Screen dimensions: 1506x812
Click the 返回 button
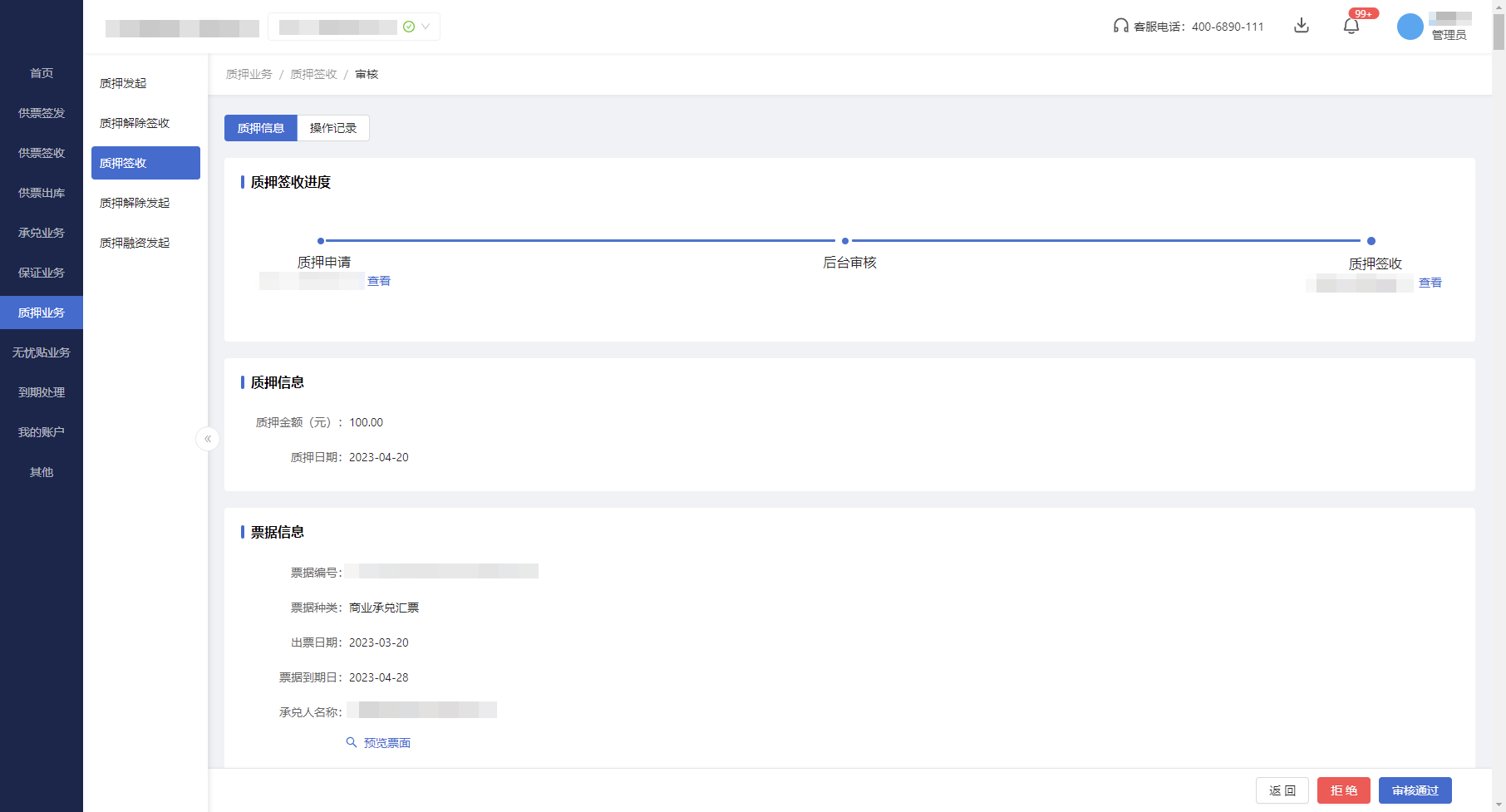click(1282, 790)
